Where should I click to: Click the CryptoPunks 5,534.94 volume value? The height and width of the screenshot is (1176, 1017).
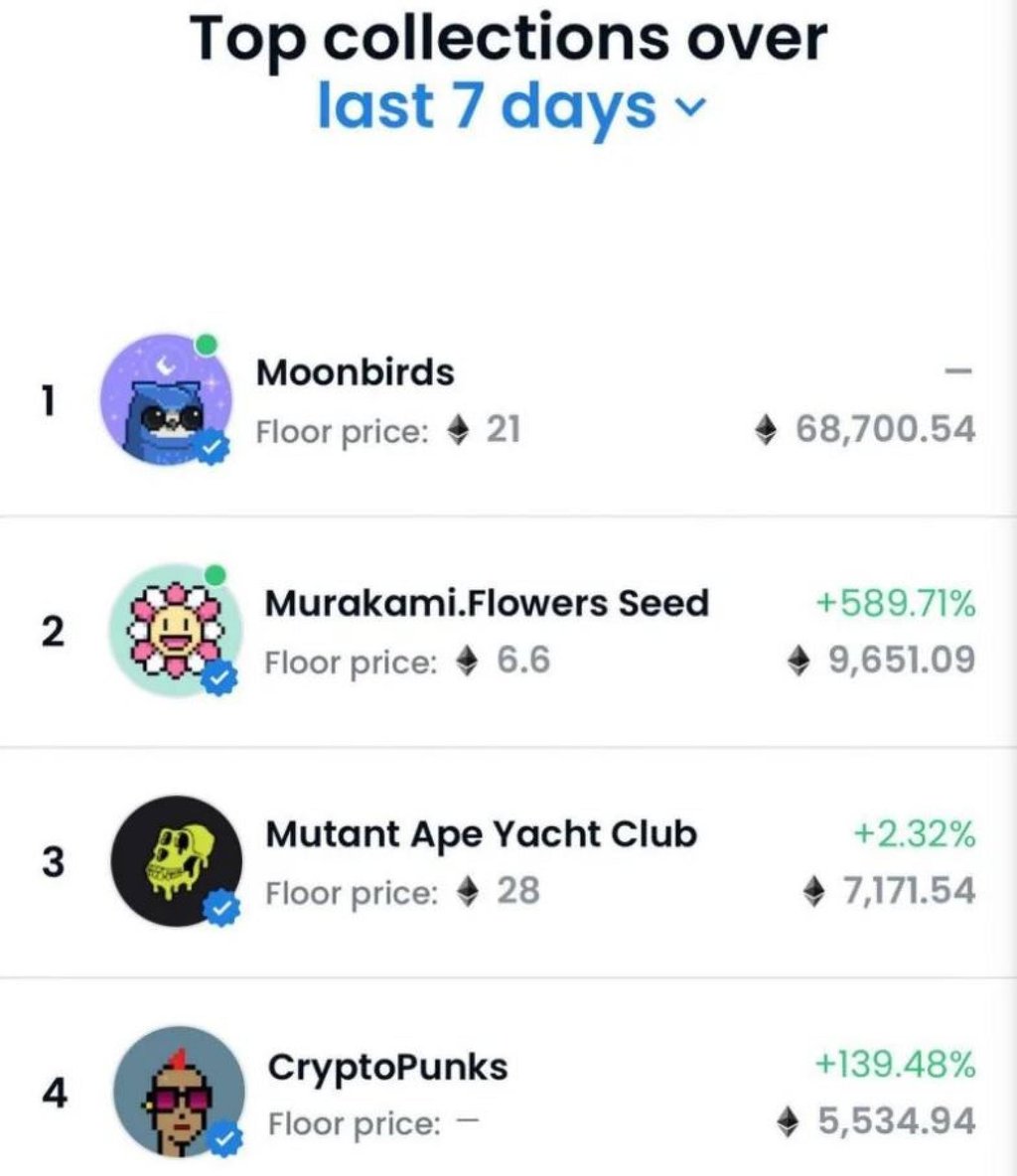point(896,1121)
